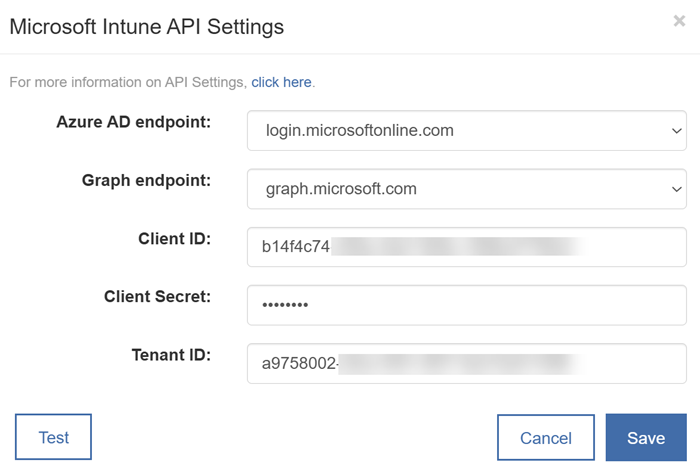700x470 pixels.
Task: Focus the Tenant ID input field
Action: click(x=467, y=363)
